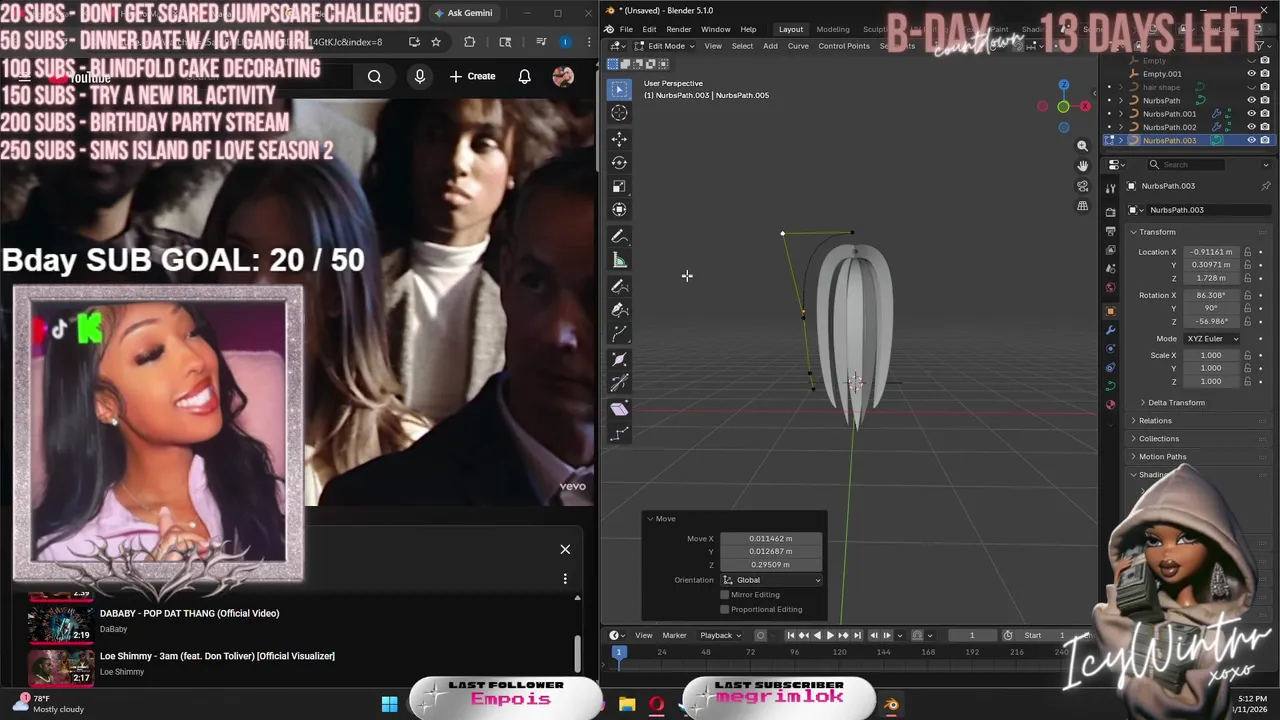1280x720 pixels.
Task: Click the YouTube voice search microphone
Action: (420, 76)
